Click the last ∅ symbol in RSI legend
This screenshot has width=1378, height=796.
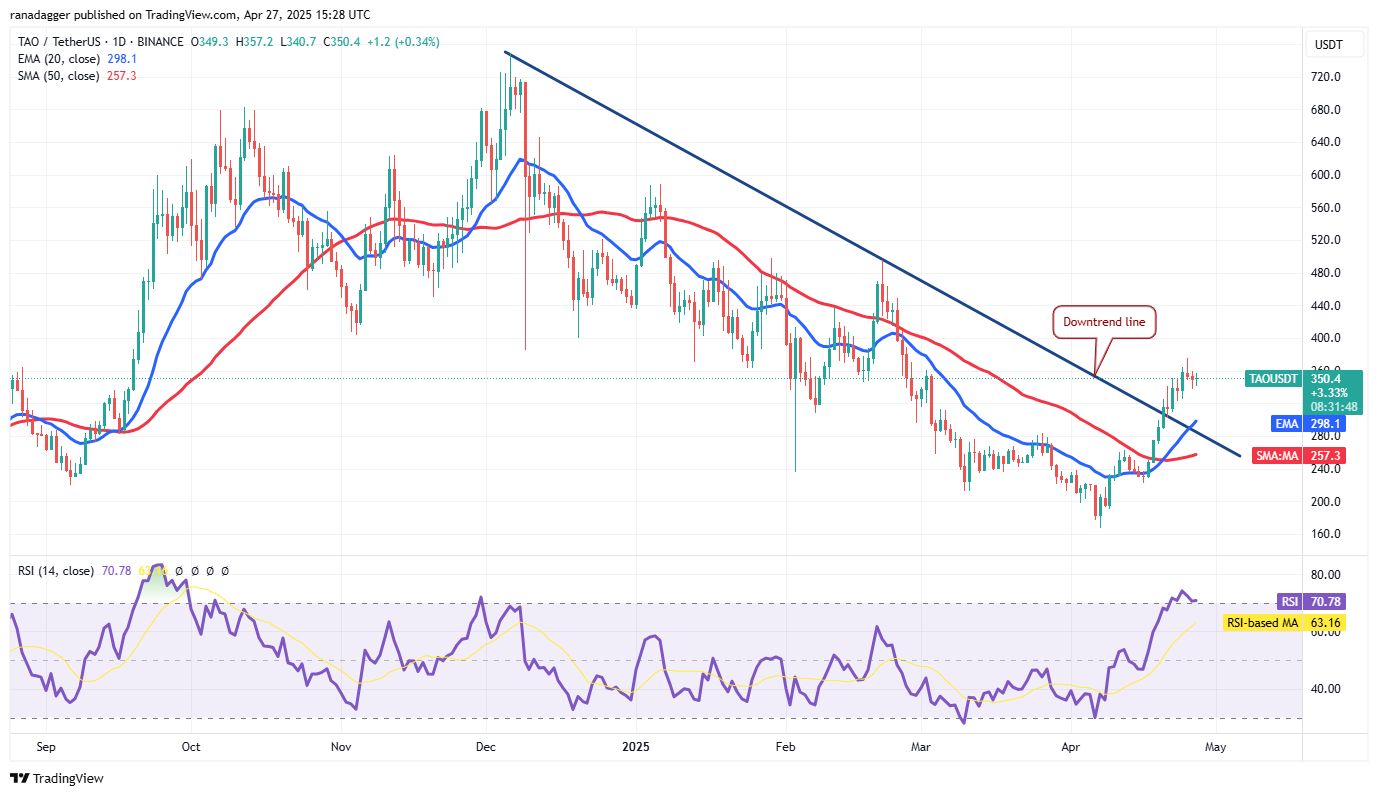pyautogui.click(x=225, y=571)
